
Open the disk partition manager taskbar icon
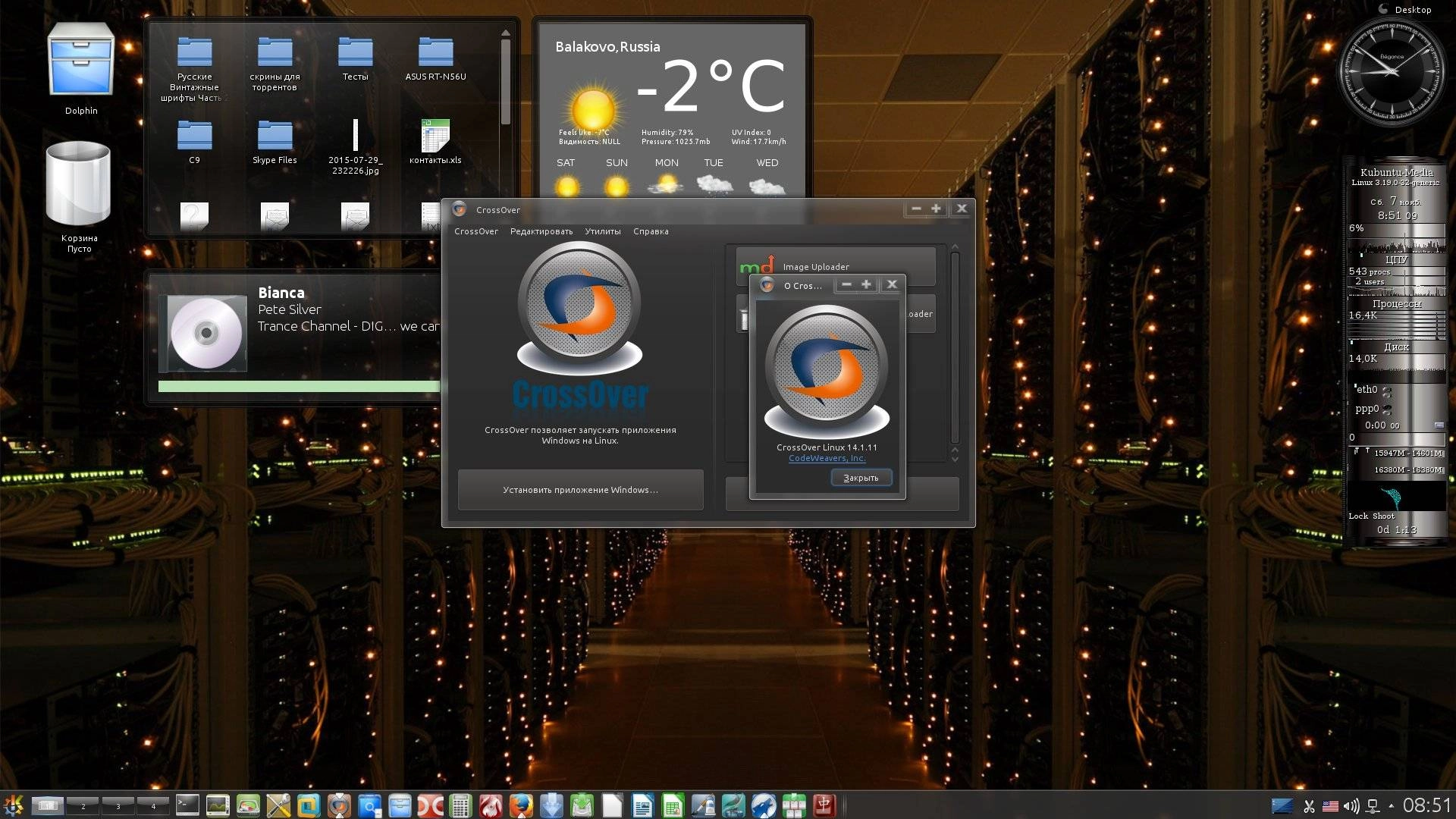(x=248, y=805)
